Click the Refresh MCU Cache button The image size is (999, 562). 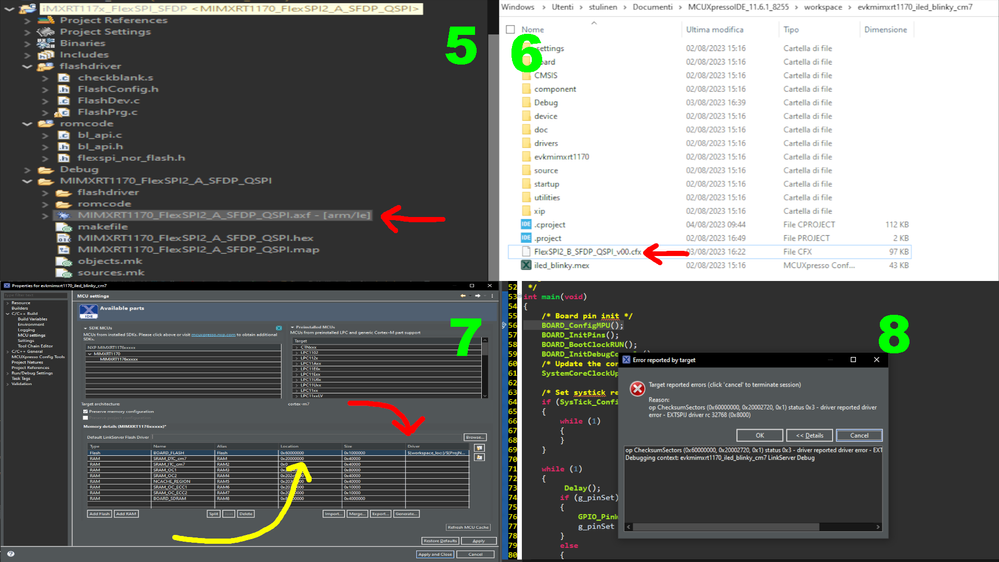pyautogui.click(x=468, y=528)
